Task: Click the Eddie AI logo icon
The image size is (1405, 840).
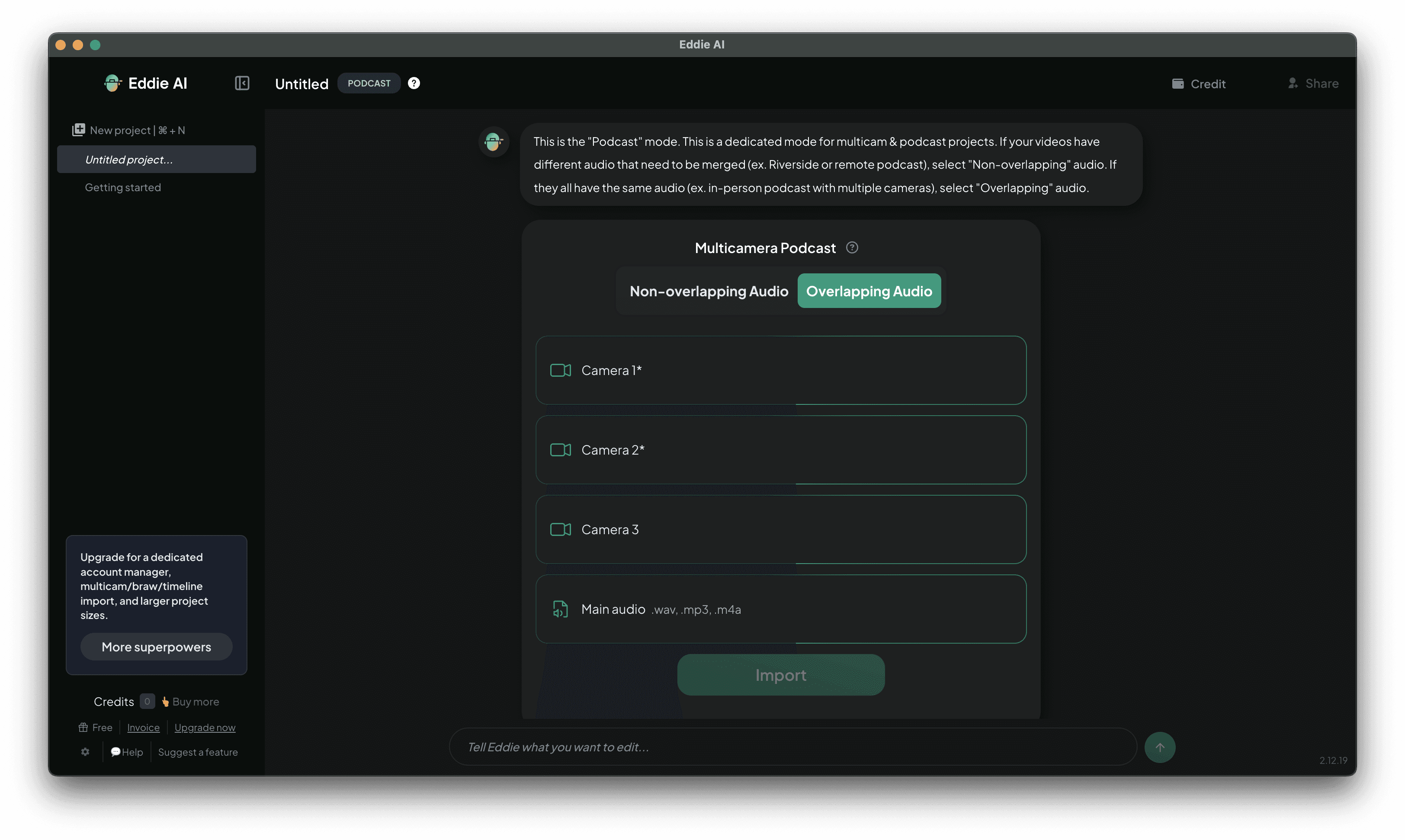Action: tap(112, 83)
